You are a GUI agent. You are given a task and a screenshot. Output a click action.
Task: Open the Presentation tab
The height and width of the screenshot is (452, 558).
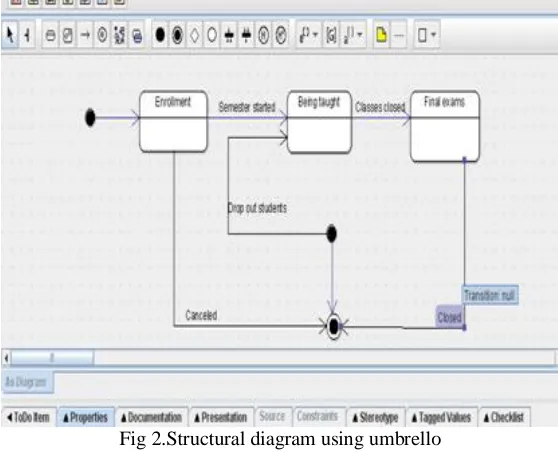[221, 417]
